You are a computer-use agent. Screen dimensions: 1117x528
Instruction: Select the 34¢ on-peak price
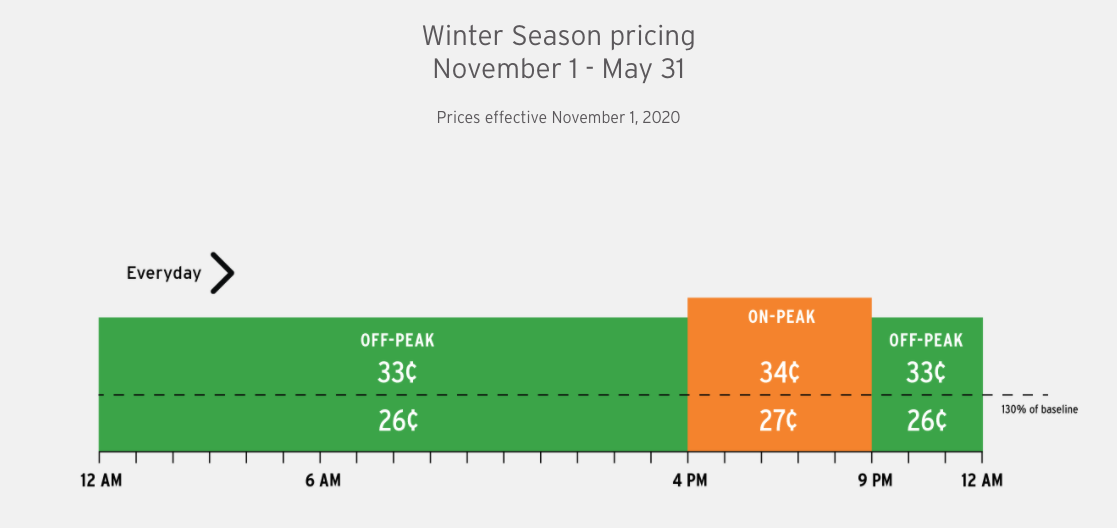(x=780, y=372)
